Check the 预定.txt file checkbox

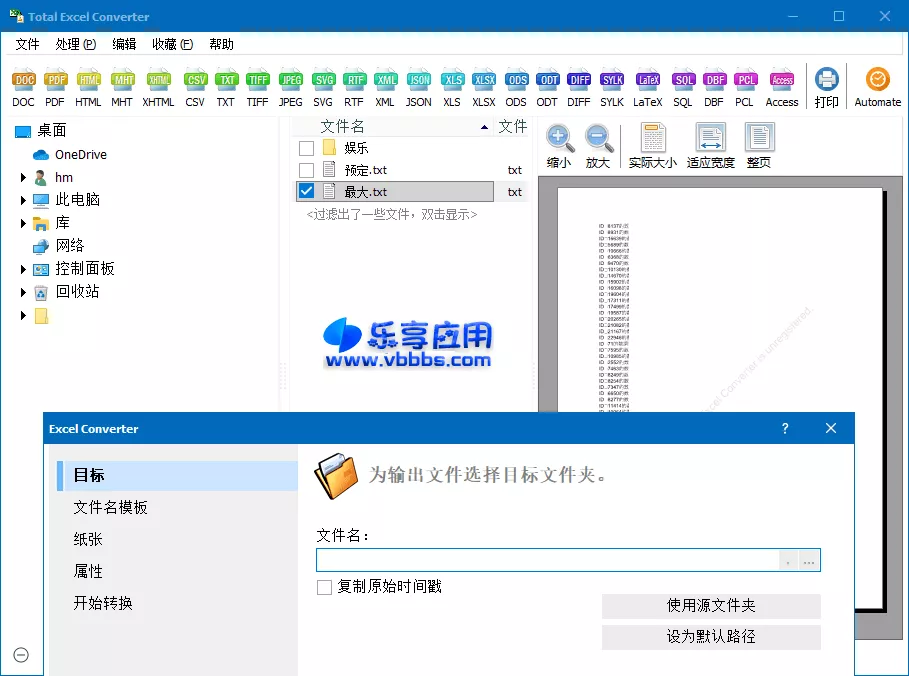[x=307, y=170]
